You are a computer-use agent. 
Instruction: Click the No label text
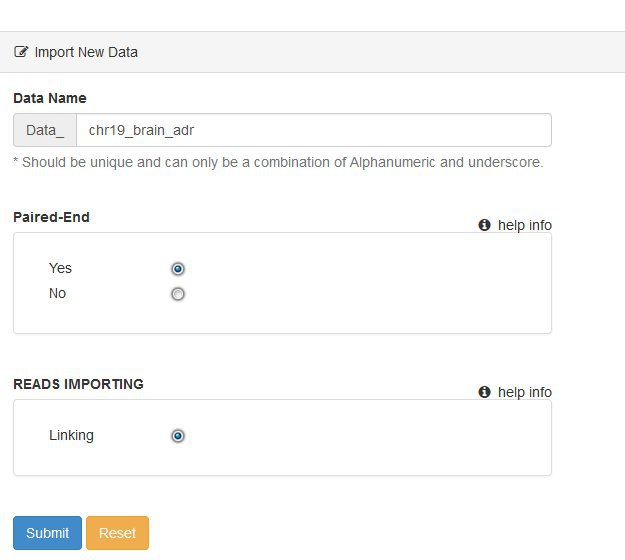click(x=57, y=293)
